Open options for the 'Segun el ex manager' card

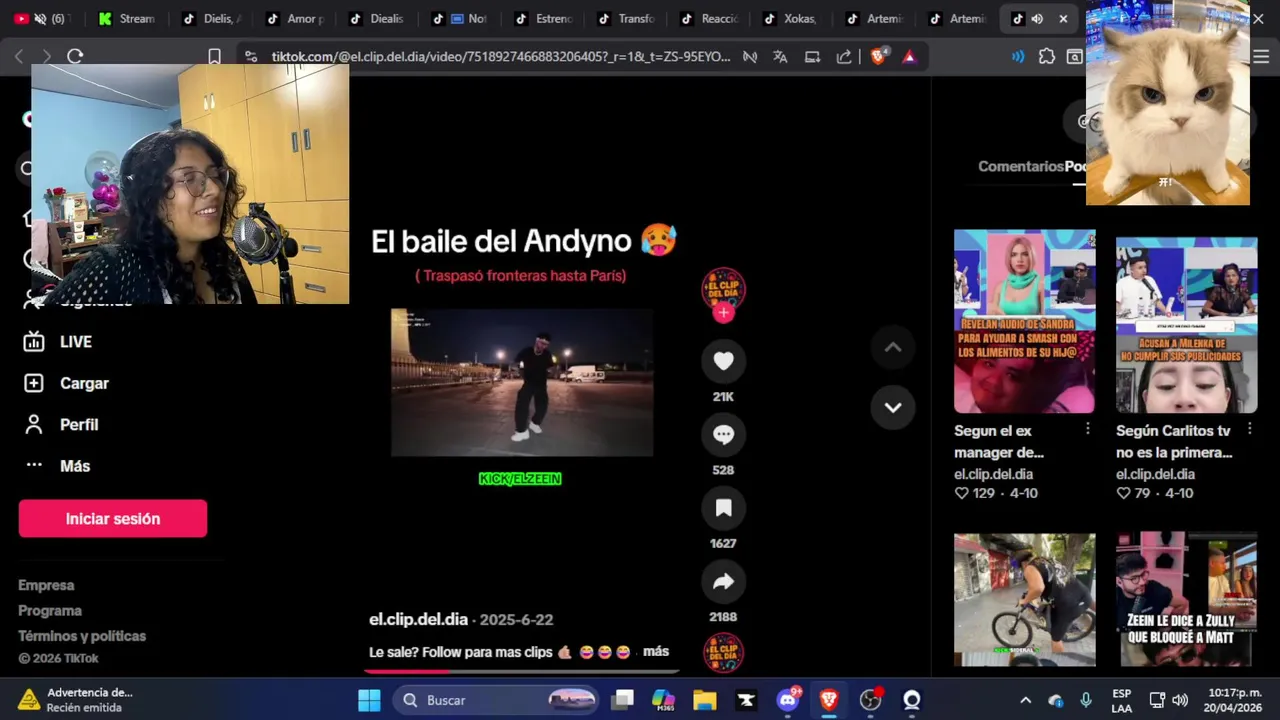click(x=1087, y=429)
